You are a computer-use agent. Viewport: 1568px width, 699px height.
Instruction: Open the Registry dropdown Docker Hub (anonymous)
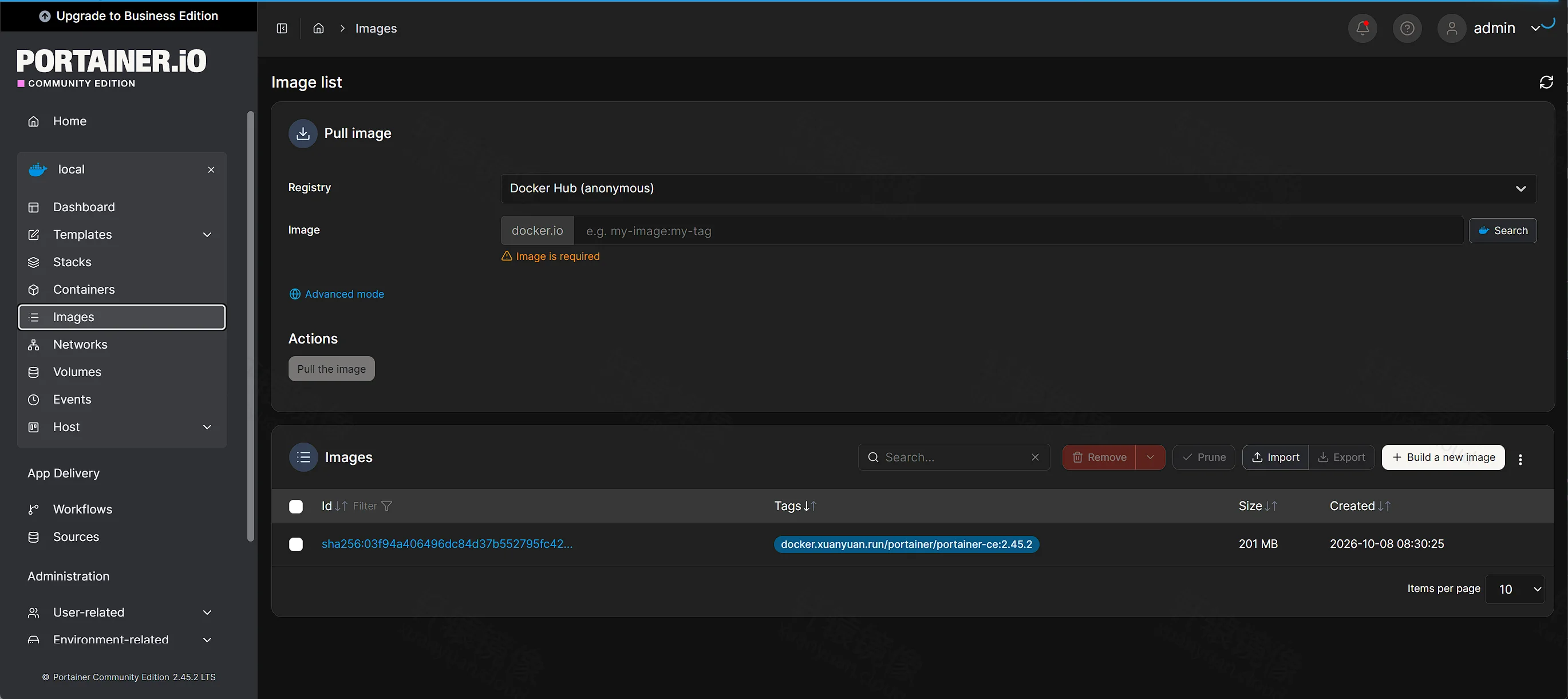(x=1018, y=189)
